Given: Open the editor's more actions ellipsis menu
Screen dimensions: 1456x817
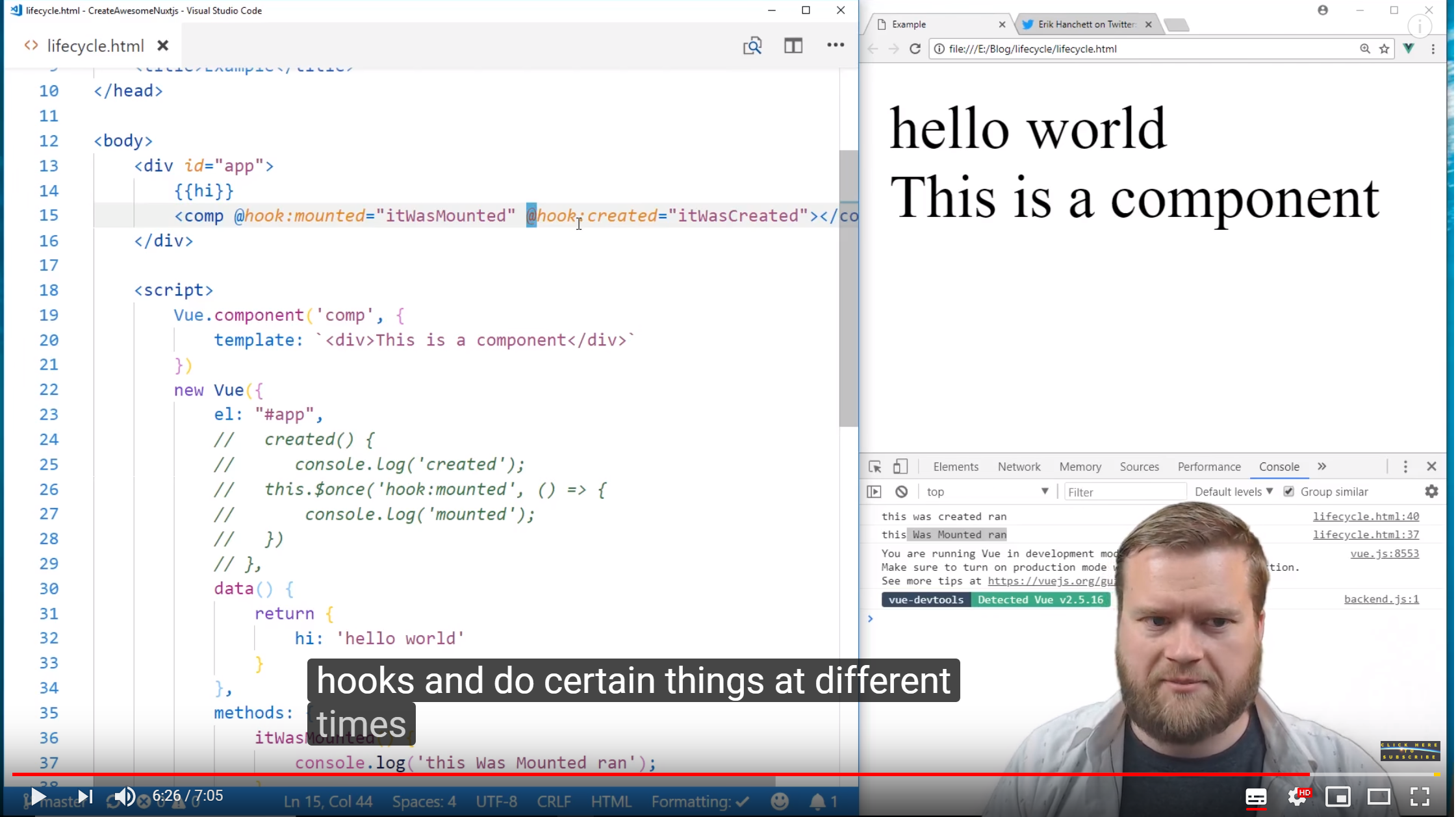Looking at the screenshot, I should 836,45.
